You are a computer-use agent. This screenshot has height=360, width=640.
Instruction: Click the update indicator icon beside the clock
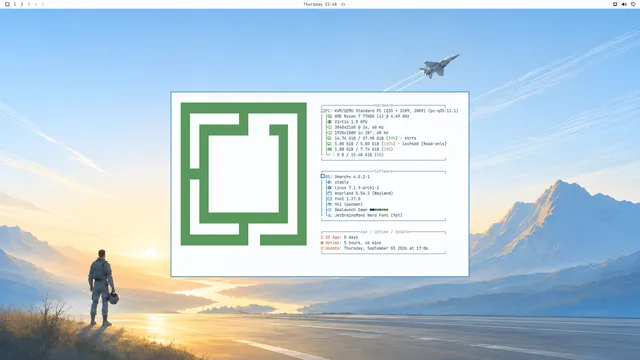(x=343, y=4)
